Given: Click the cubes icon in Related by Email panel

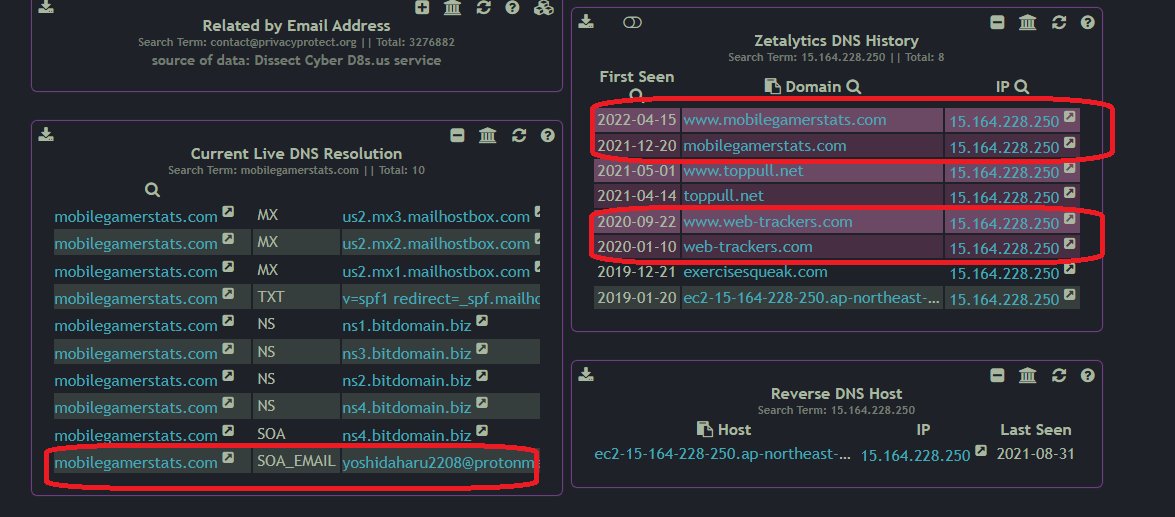Looking at the screenshot, I should 543,7.
